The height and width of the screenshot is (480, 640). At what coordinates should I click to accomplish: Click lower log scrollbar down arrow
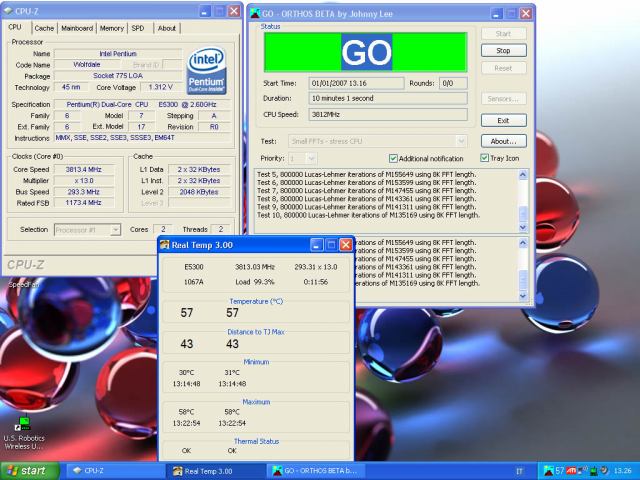[523, 296]
